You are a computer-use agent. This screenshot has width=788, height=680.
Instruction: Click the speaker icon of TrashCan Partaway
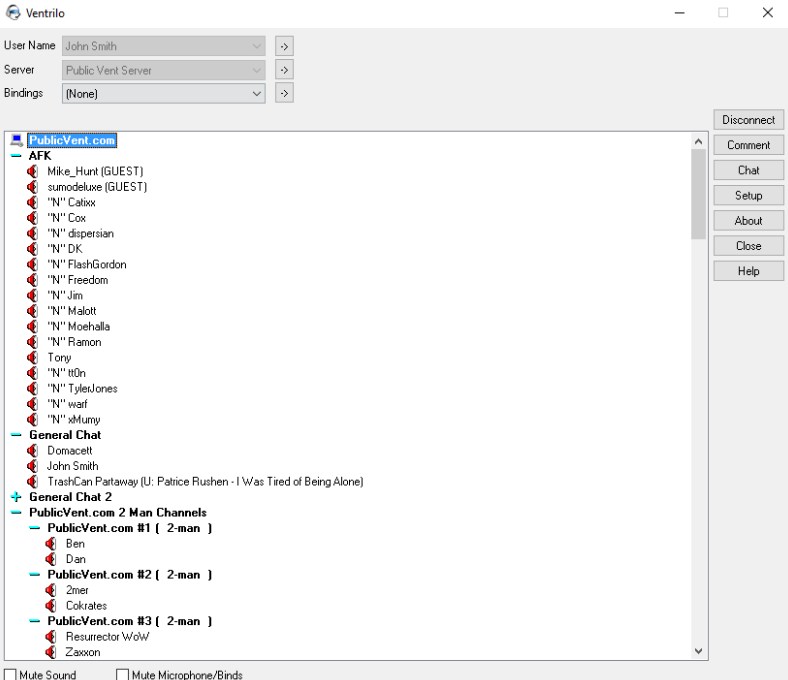32,482
